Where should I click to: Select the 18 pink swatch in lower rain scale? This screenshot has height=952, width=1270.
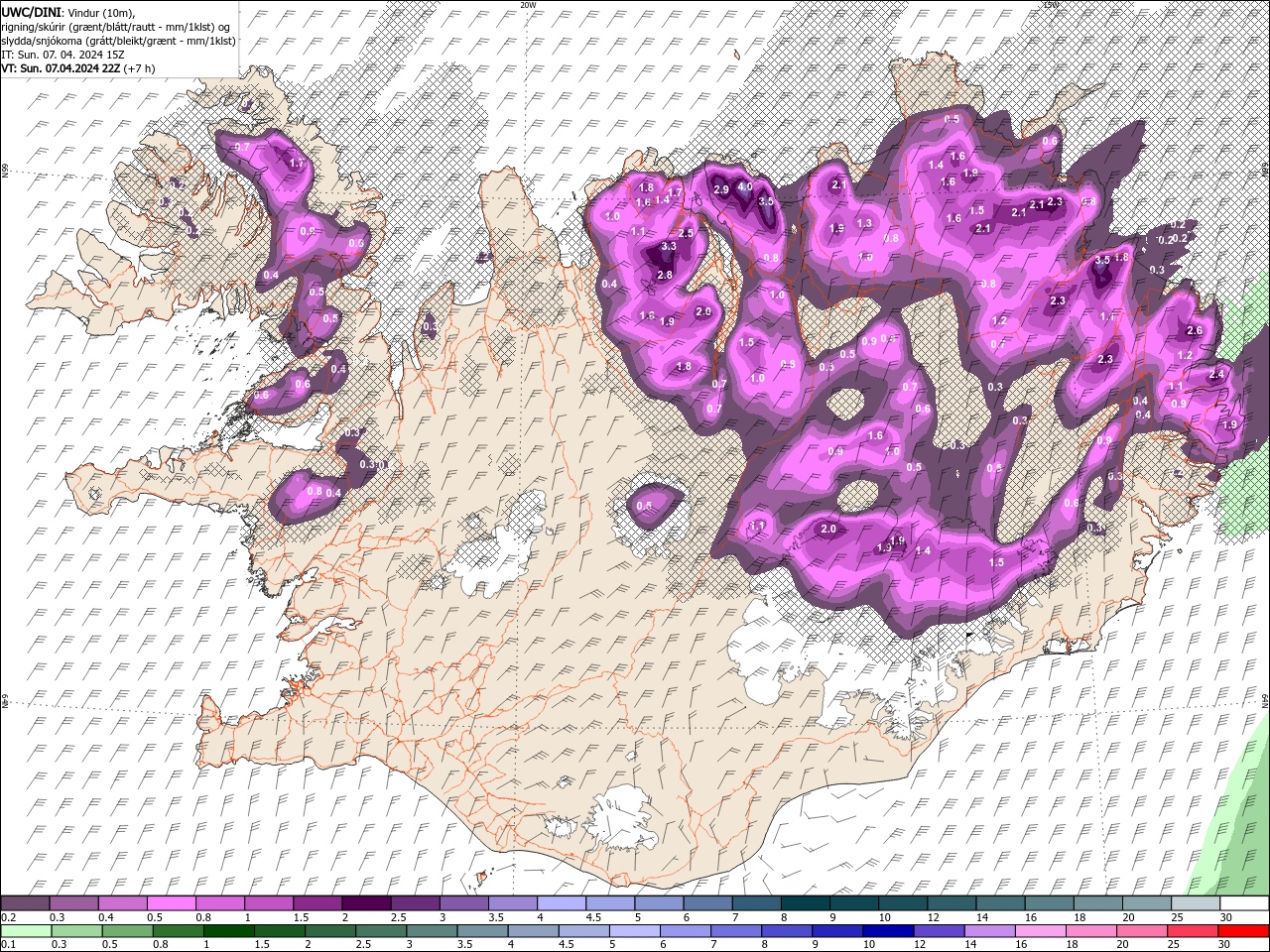point(1090,931)
